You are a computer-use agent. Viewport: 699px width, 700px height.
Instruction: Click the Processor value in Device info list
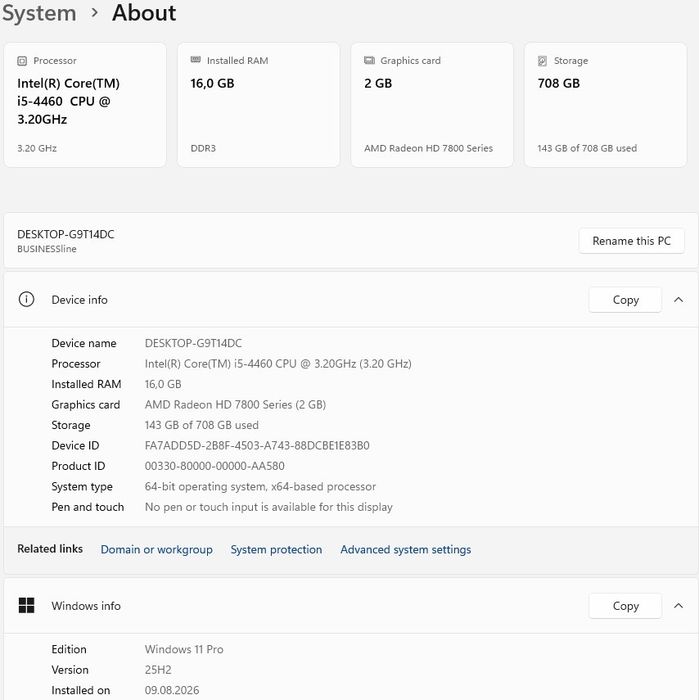278,364
